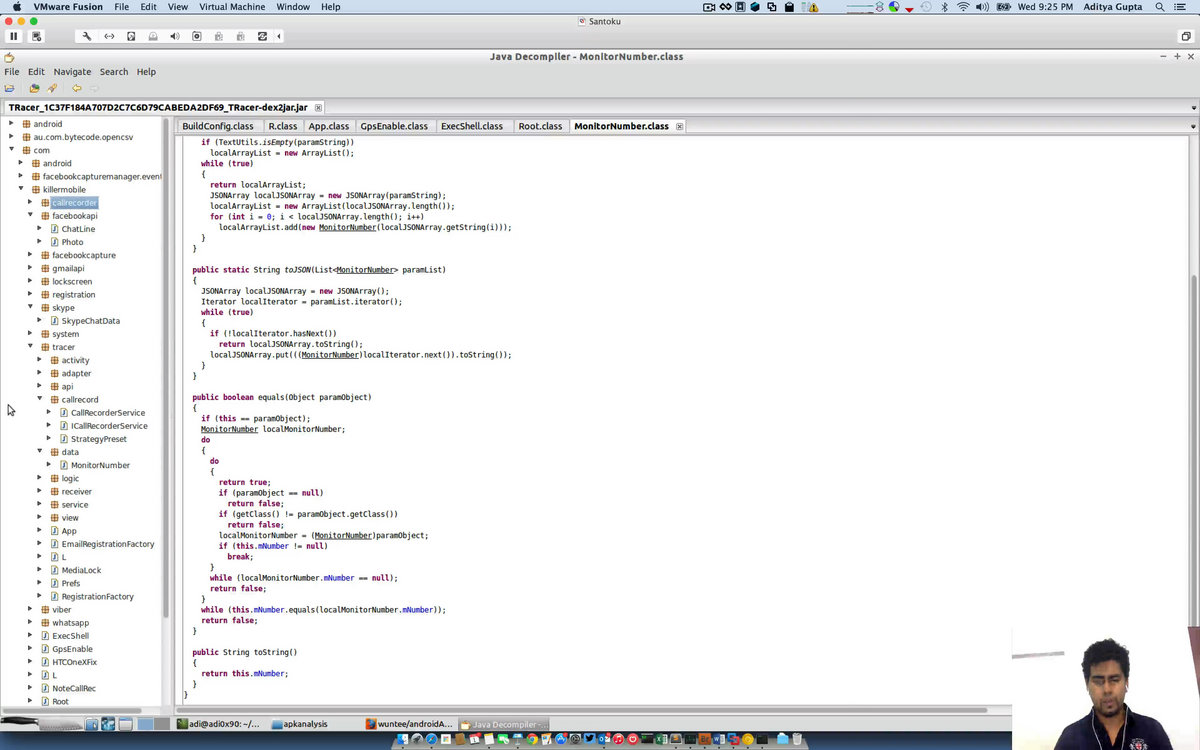Select ChatLine class in tree
The image size is (1200, 750).
click(x=78, y=229)
